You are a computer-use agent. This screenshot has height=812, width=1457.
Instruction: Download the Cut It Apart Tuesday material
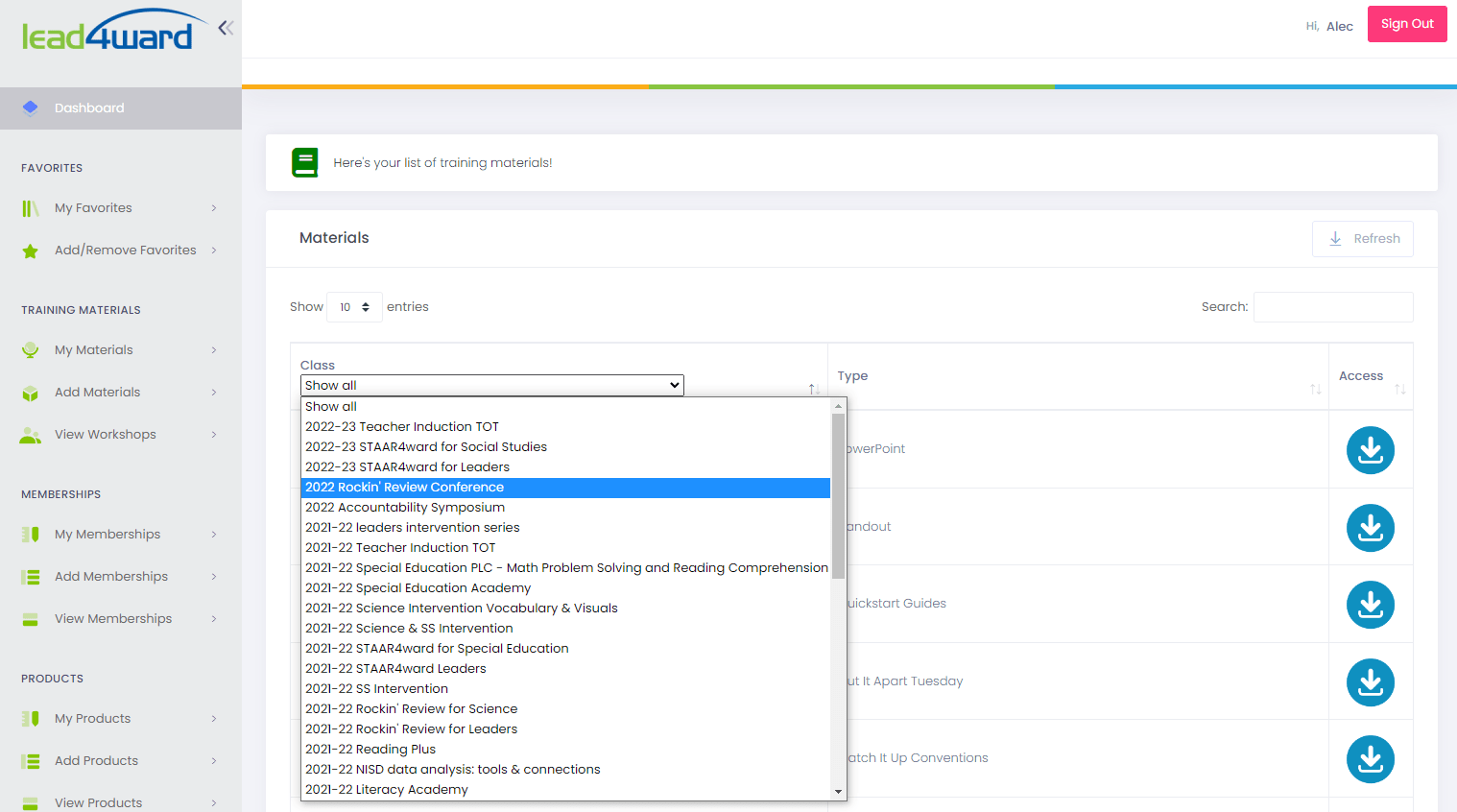pos(1371,682)
